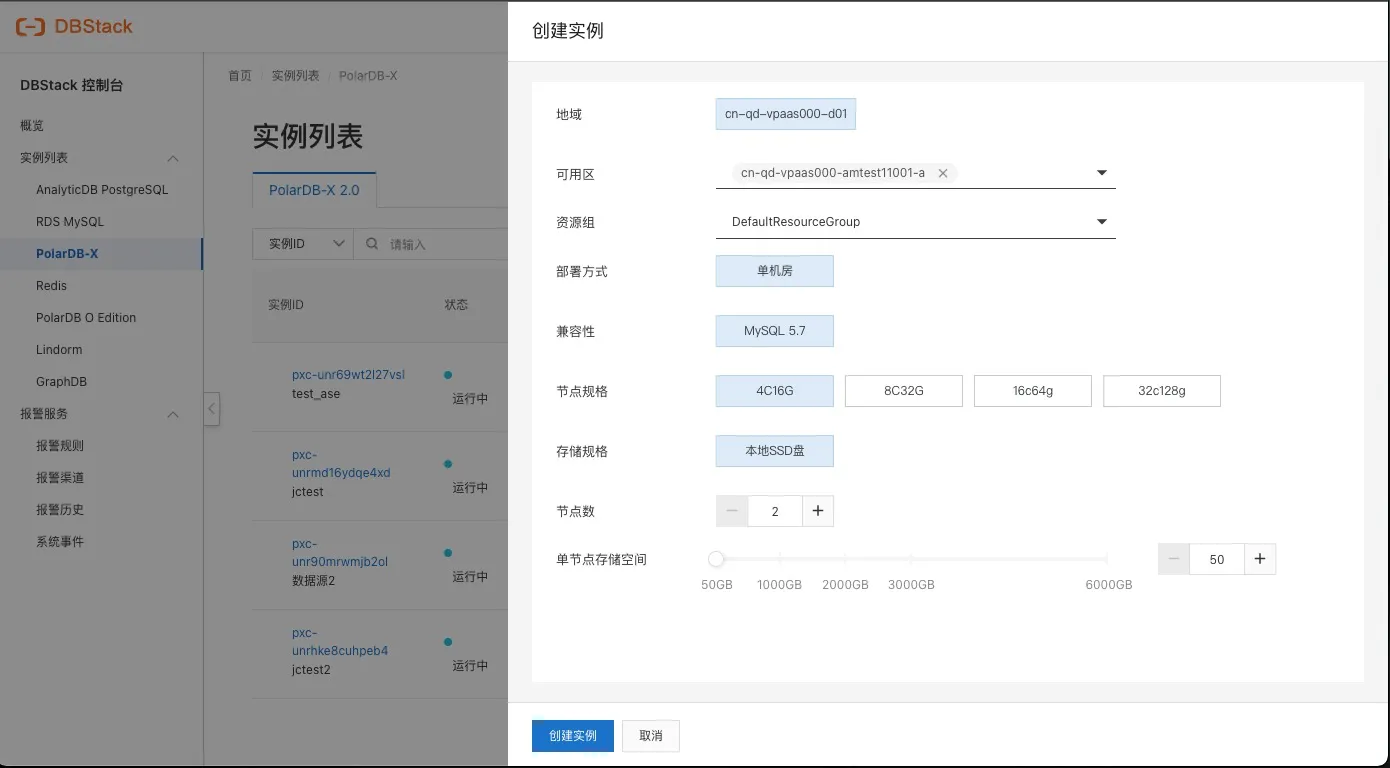Viewport: 1390px width, 768px height.
Task: Select 单机房 deployment mode
Action: (774, 271)
